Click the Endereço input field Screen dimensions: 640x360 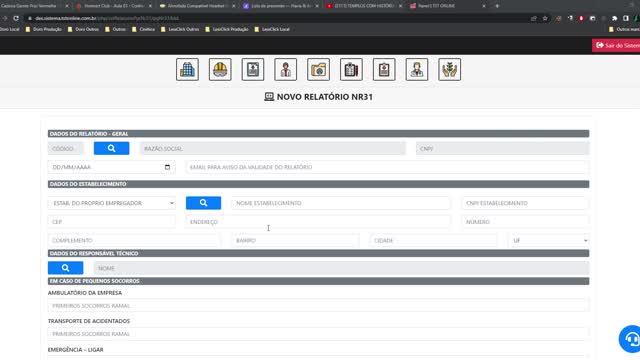click(x=318, y=222)
